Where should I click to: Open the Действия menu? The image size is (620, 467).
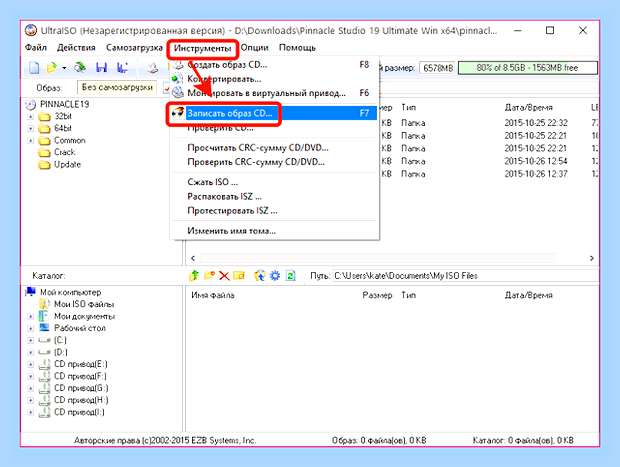(x=76, y=48)
